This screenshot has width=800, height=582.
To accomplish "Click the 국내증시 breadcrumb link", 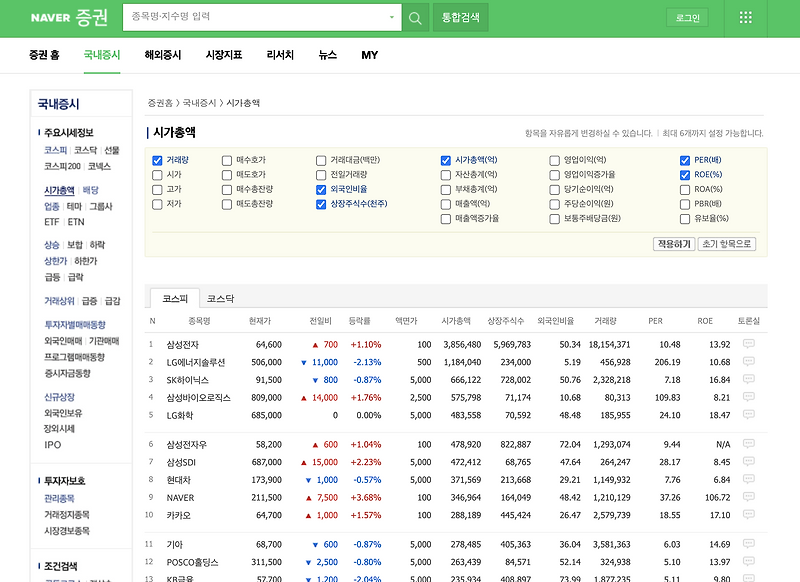I will [x=199, y=103].
